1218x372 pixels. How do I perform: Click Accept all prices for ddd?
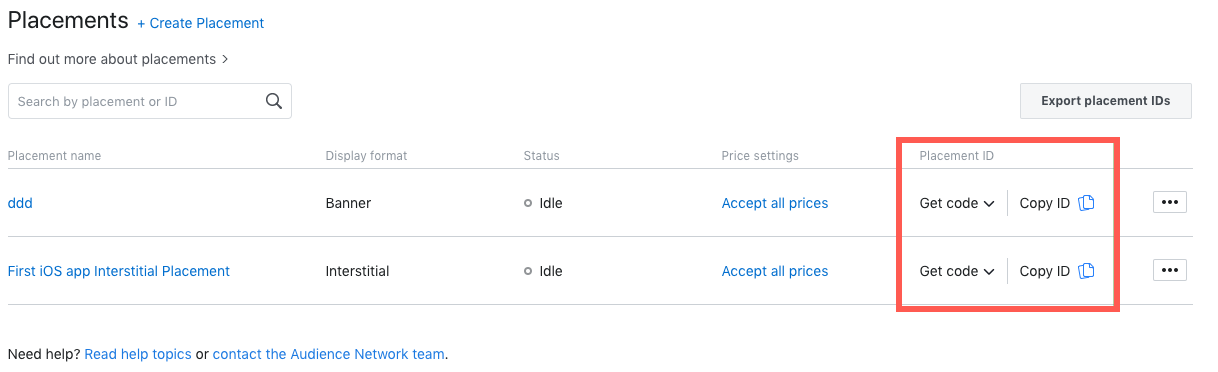click(775, 203)
